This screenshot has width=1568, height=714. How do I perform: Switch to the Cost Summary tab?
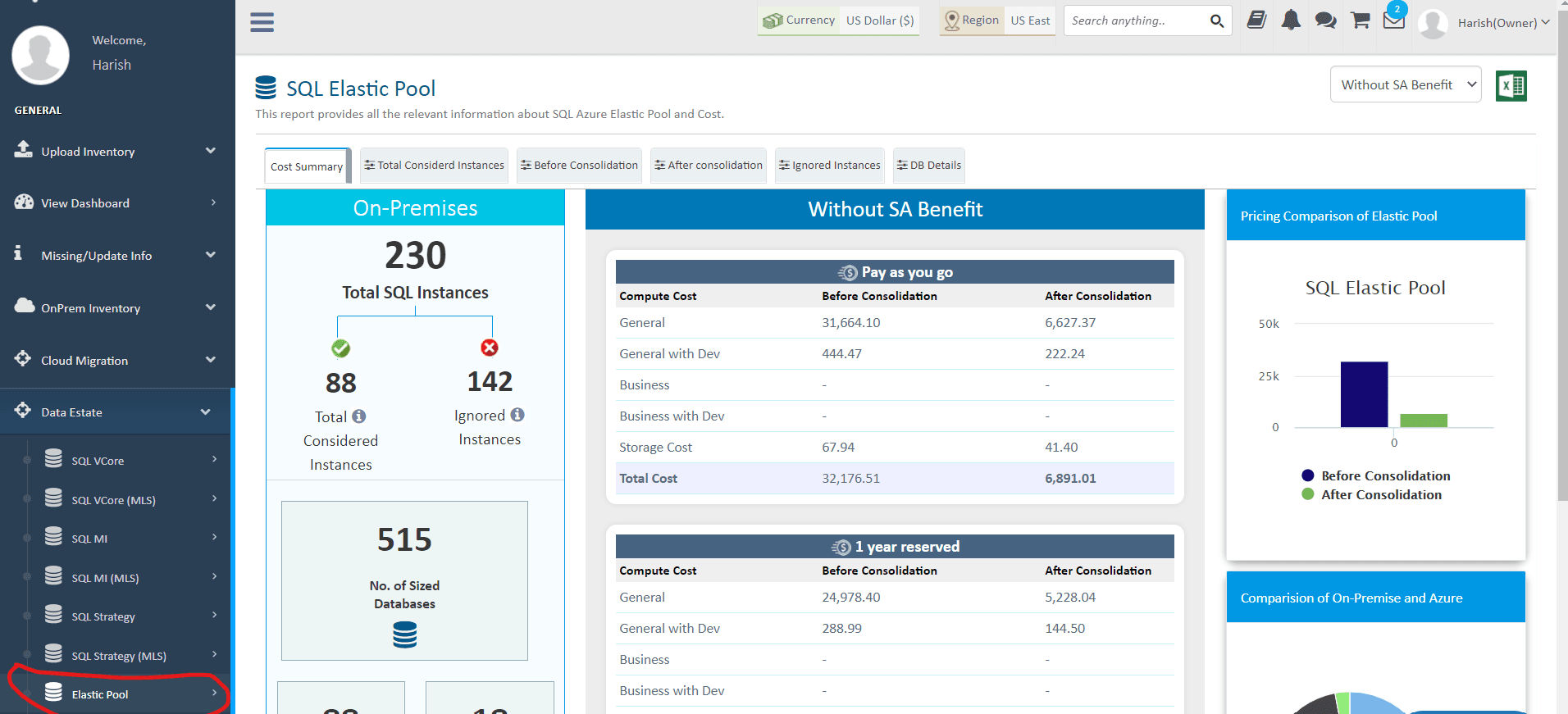tap(308, 166)
